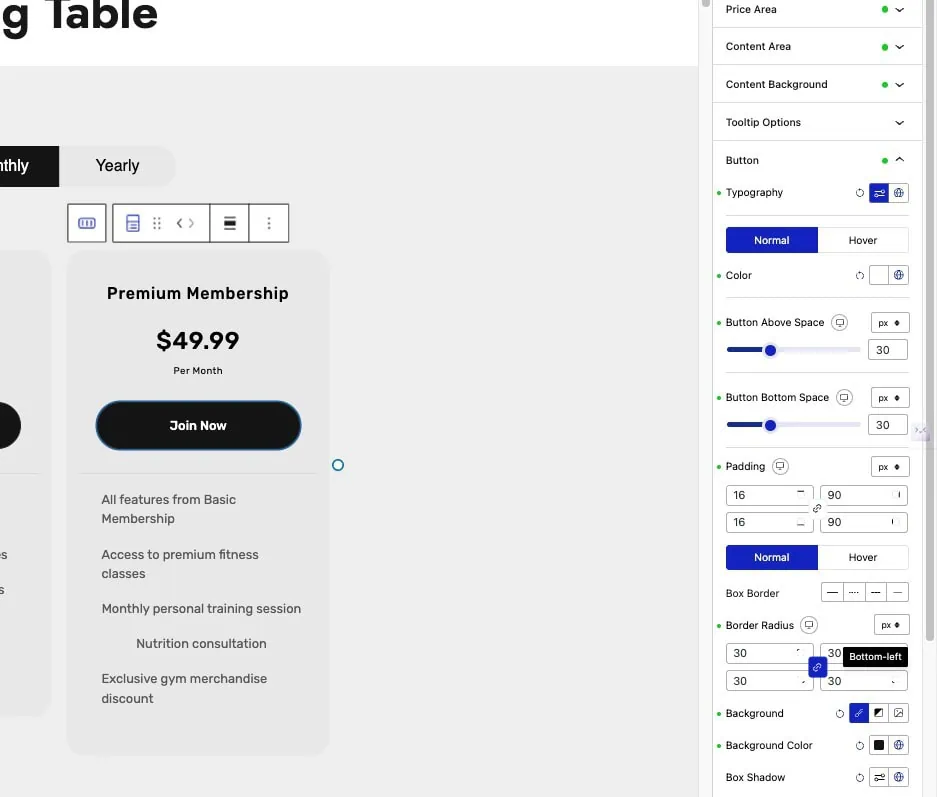Open the Padding px unit dropdown
The height and width of the screenshot is (797, 937).
click(x=889, y=467)
